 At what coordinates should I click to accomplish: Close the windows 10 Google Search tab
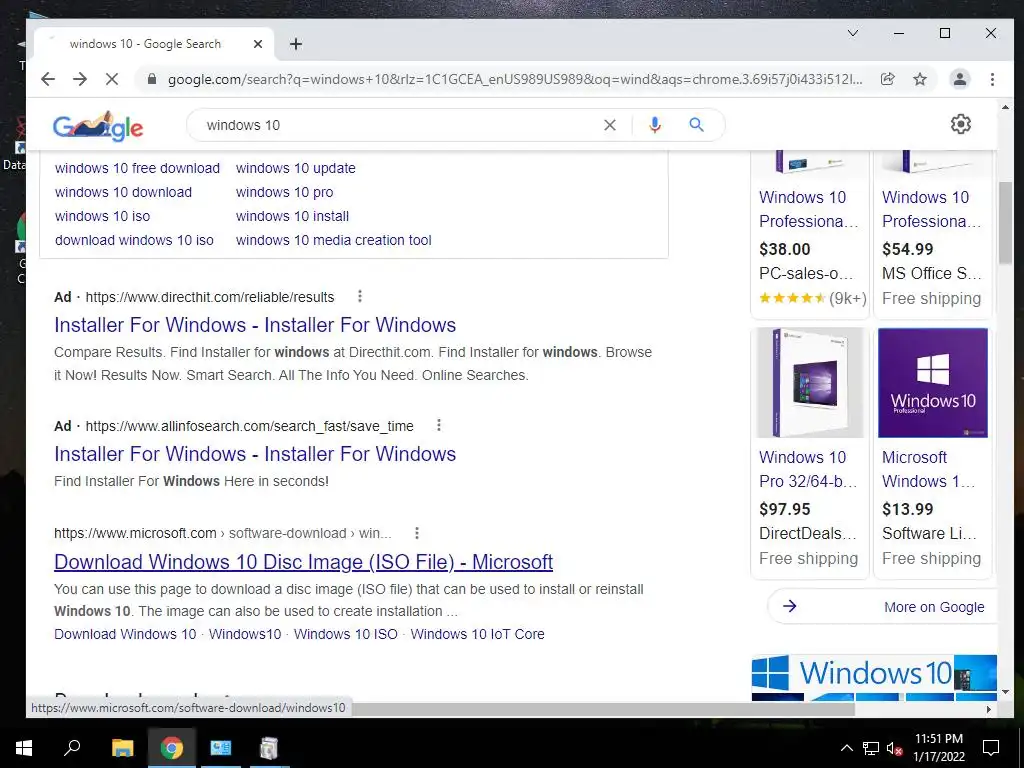(258, 44)
